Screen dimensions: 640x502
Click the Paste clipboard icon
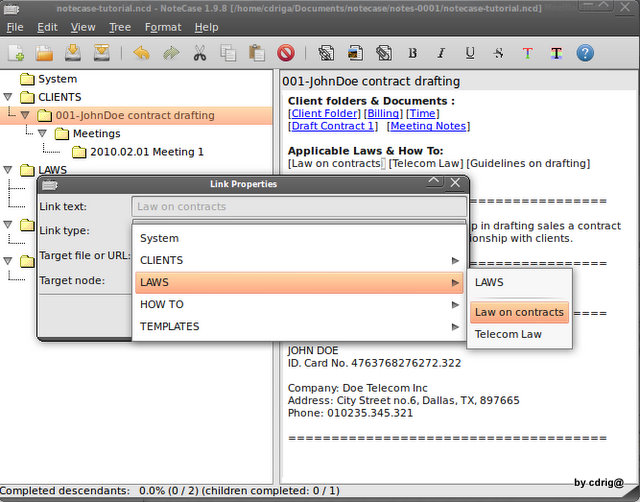pos(257,53)
